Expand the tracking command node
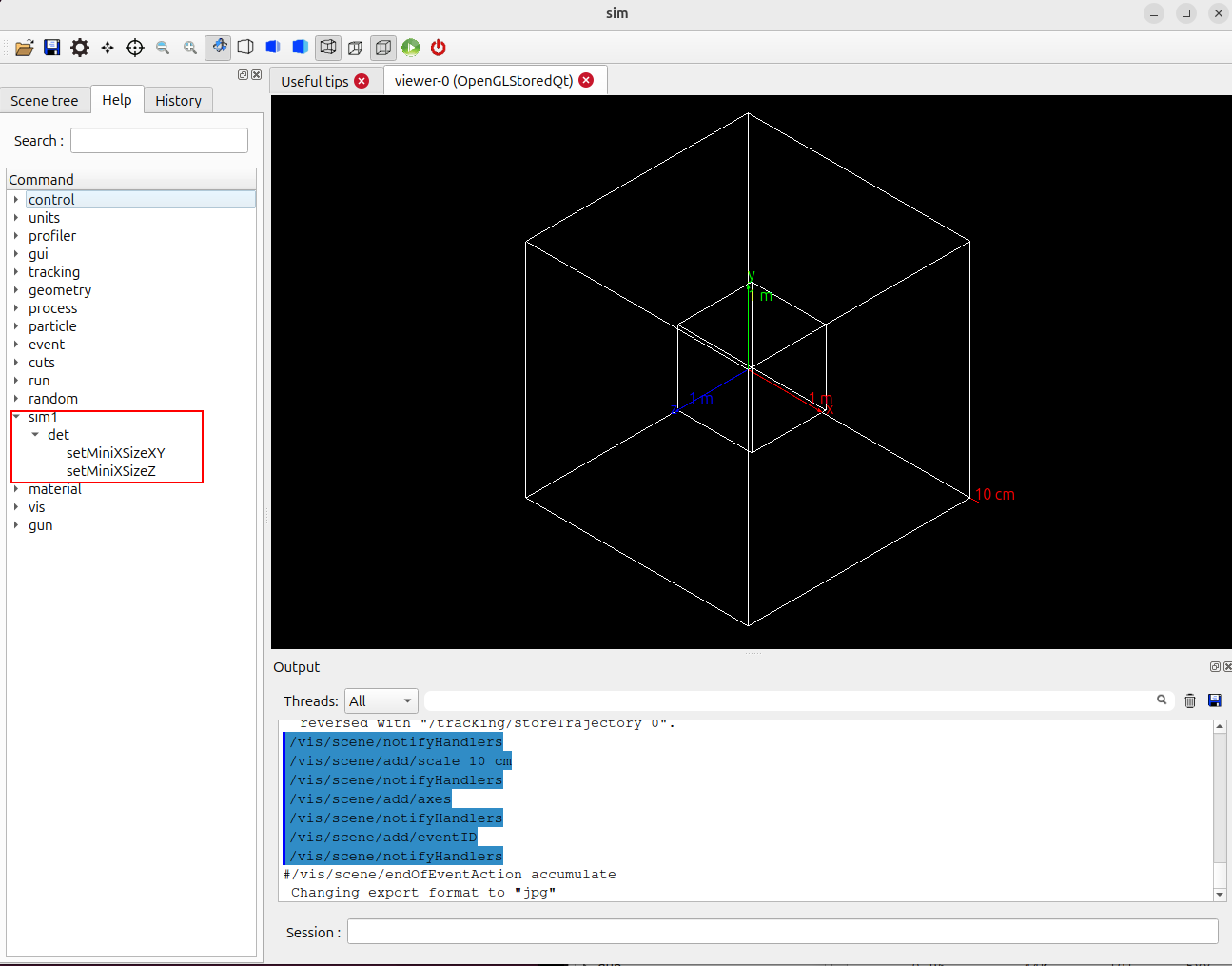1232x966 pixels. click(16, 272)
